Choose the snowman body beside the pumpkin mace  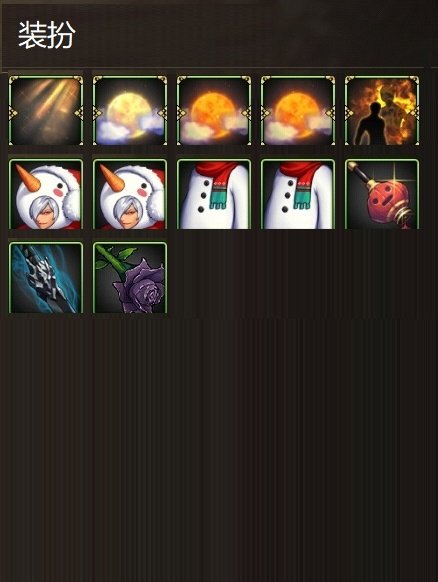pyautogui.click(x=298, y=194)
